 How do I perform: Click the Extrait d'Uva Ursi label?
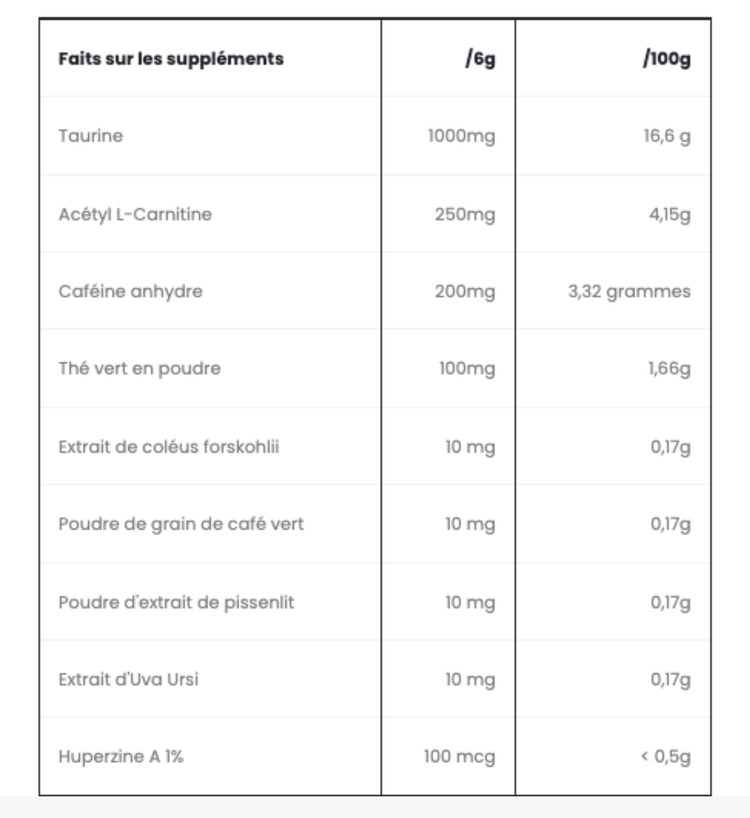click(128, 679)
